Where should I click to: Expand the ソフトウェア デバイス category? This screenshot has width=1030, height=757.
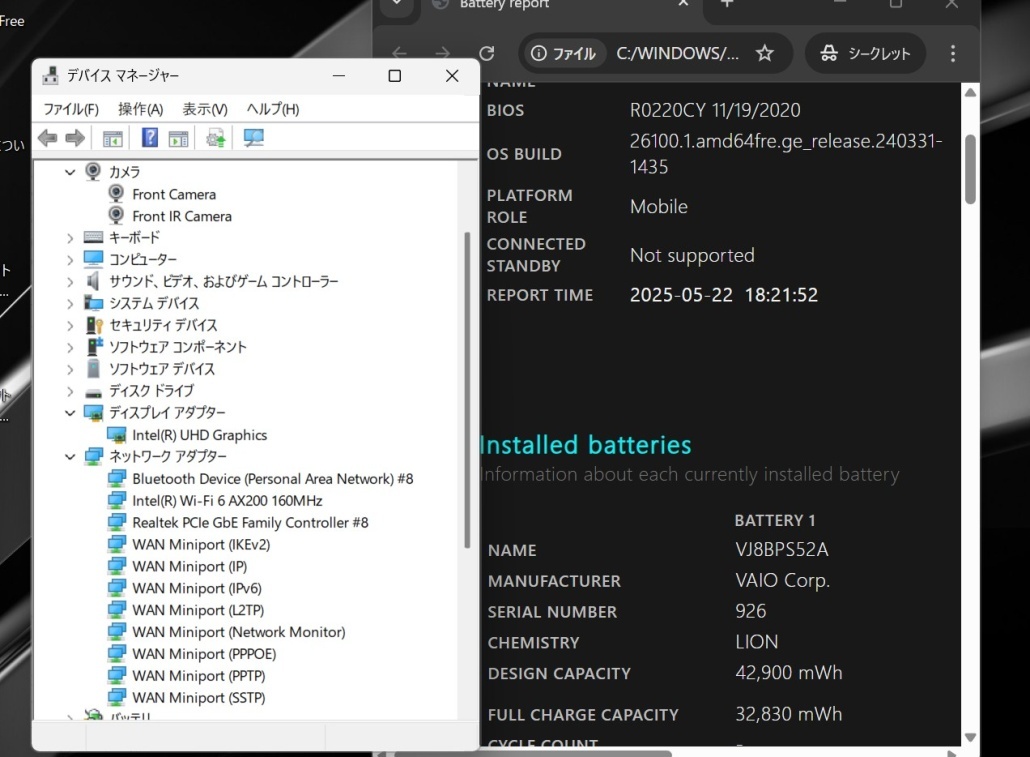point(70,369)
